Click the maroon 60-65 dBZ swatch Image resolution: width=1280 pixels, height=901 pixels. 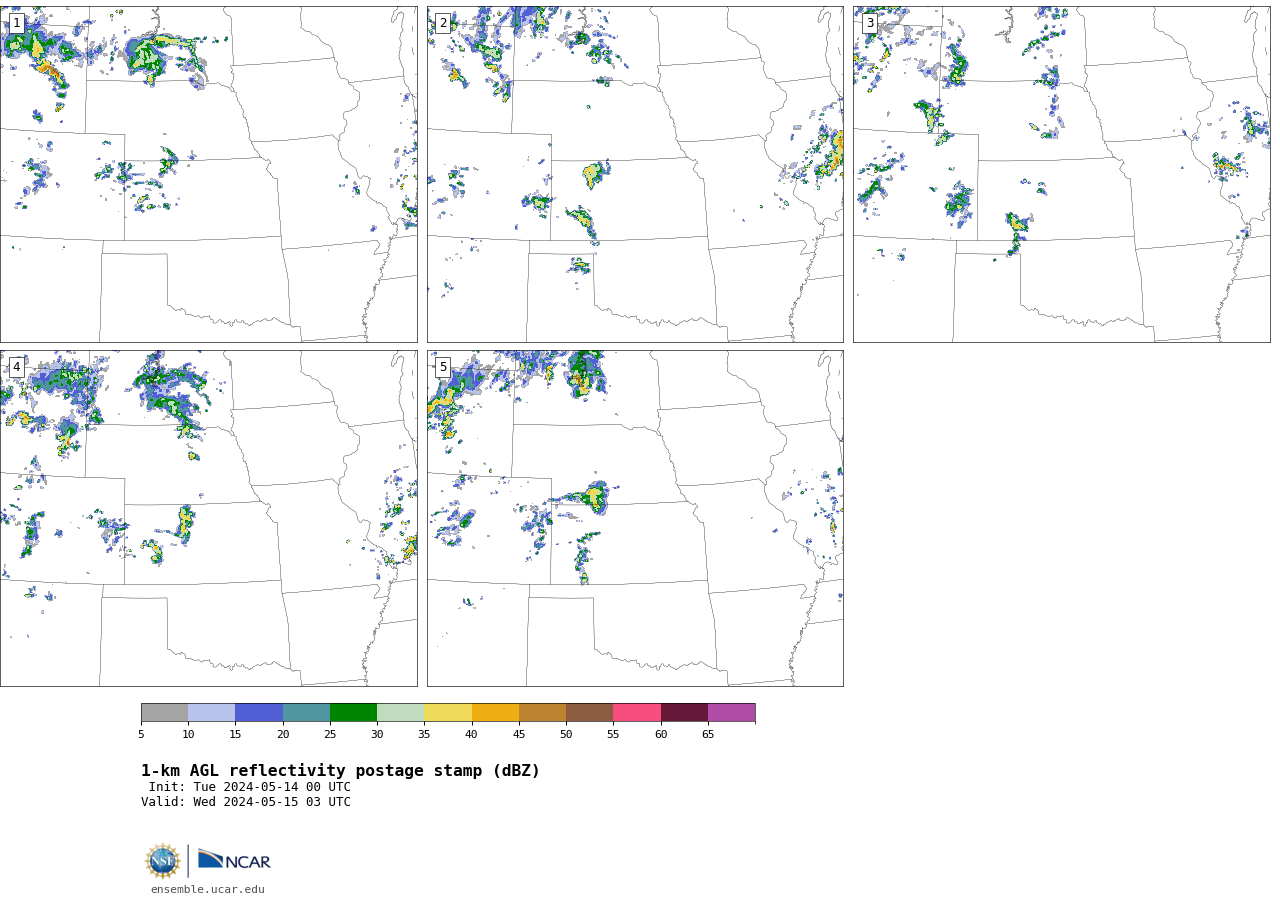(x=684, y=713)
